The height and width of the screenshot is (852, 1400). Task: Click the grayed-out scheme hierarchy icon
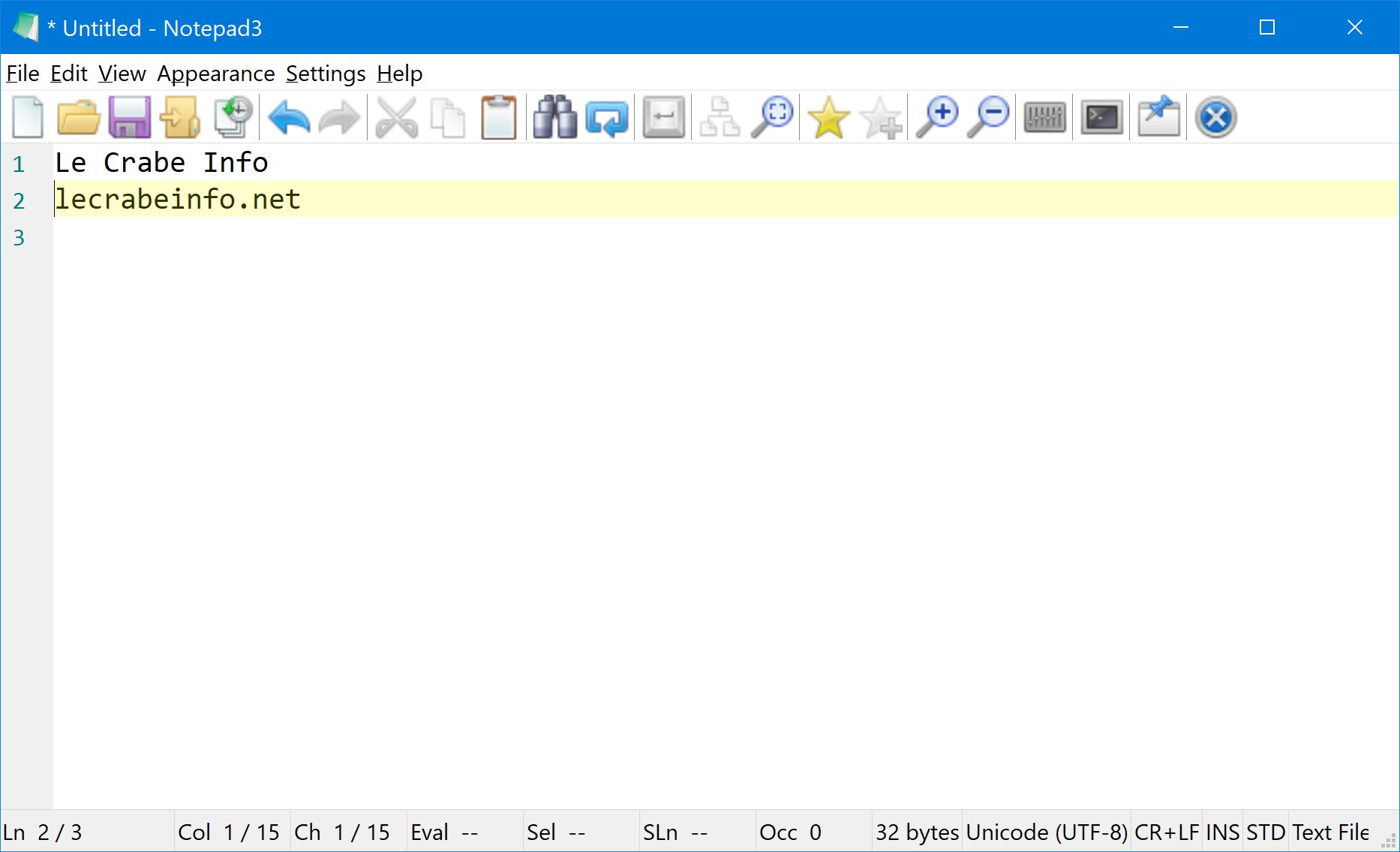720,117
